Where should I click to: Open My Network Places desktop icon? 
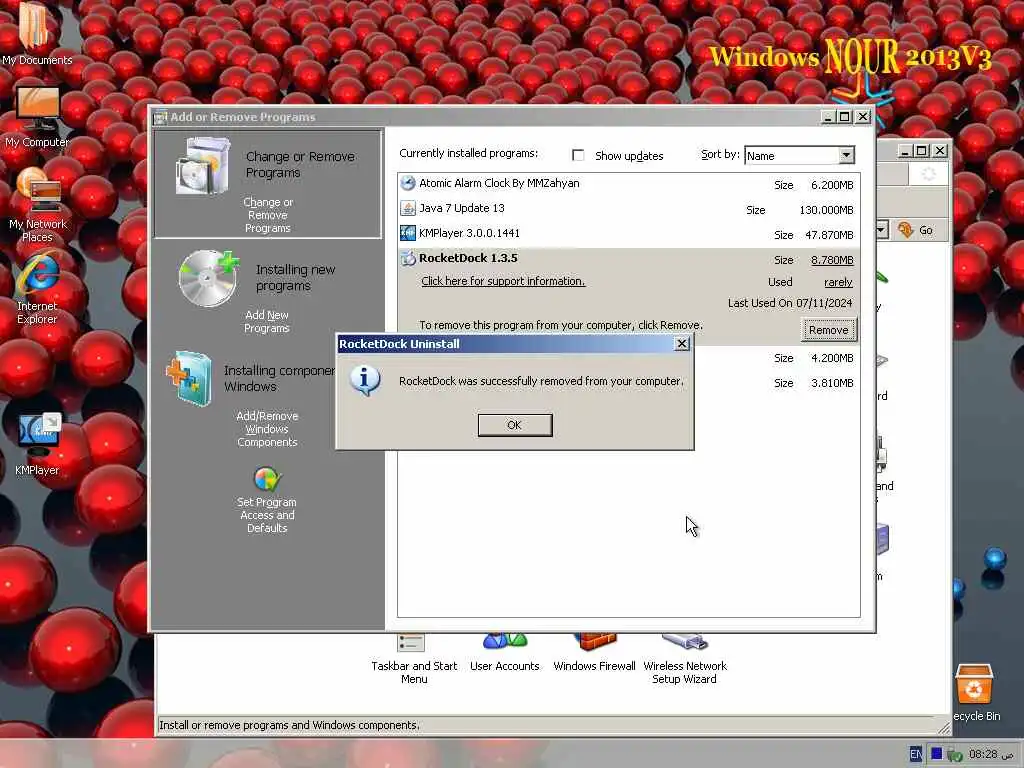coord(37,205)
